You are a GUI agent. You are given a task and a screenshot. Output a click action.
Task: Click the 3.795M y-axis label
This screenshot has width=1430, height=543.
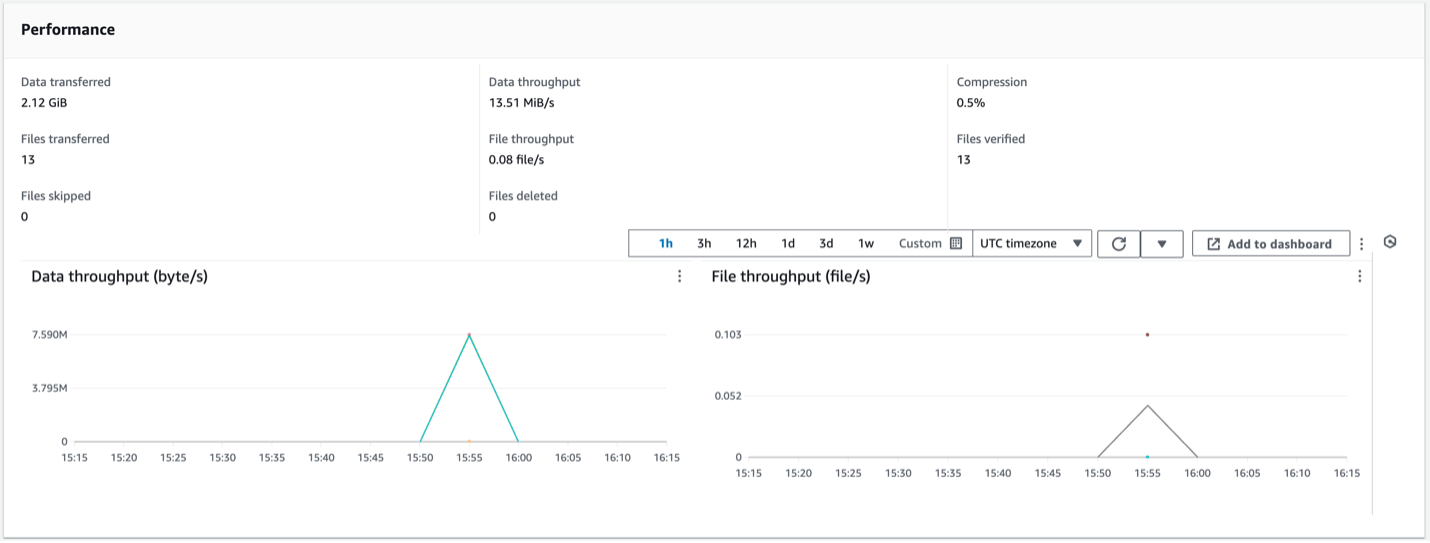[x=50, y=388]
